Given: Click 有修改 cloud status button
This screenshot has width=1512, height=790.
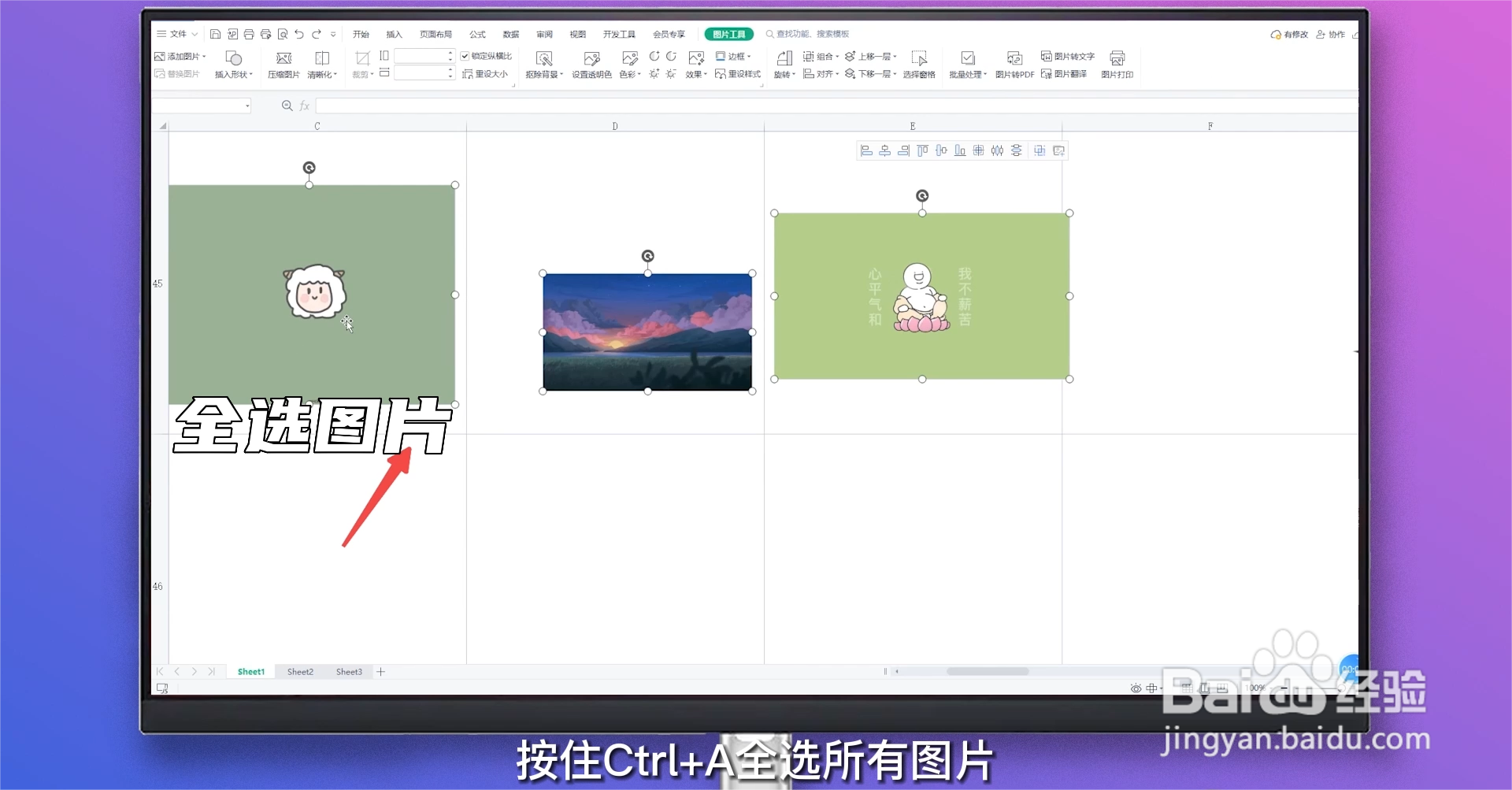Looking at the screenshot, I should coord(1289,34).
